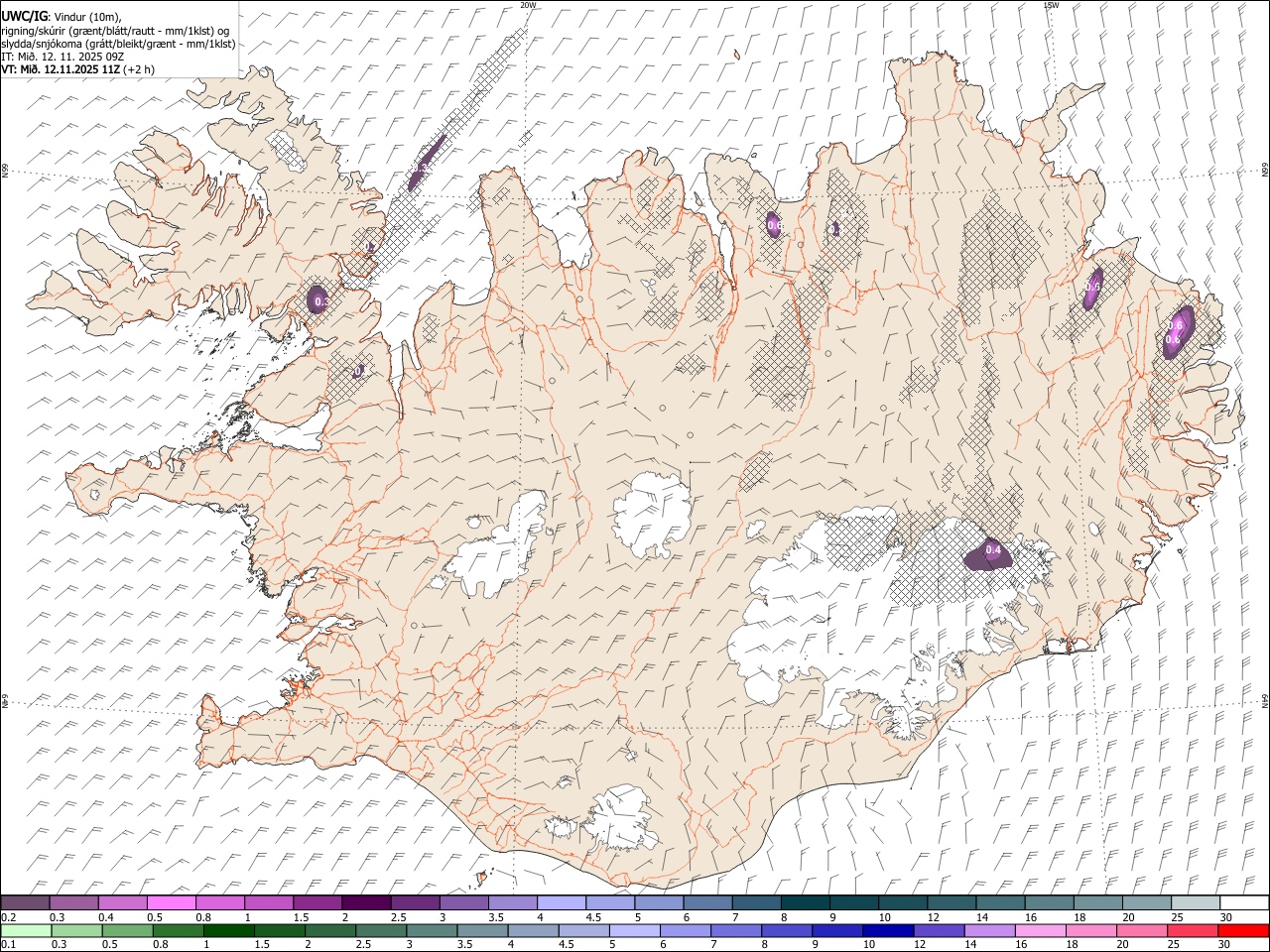Click the white Hofsjökull glacier in central Iceland
Viewport: 1270px width, 952px height.
(652, 515)
